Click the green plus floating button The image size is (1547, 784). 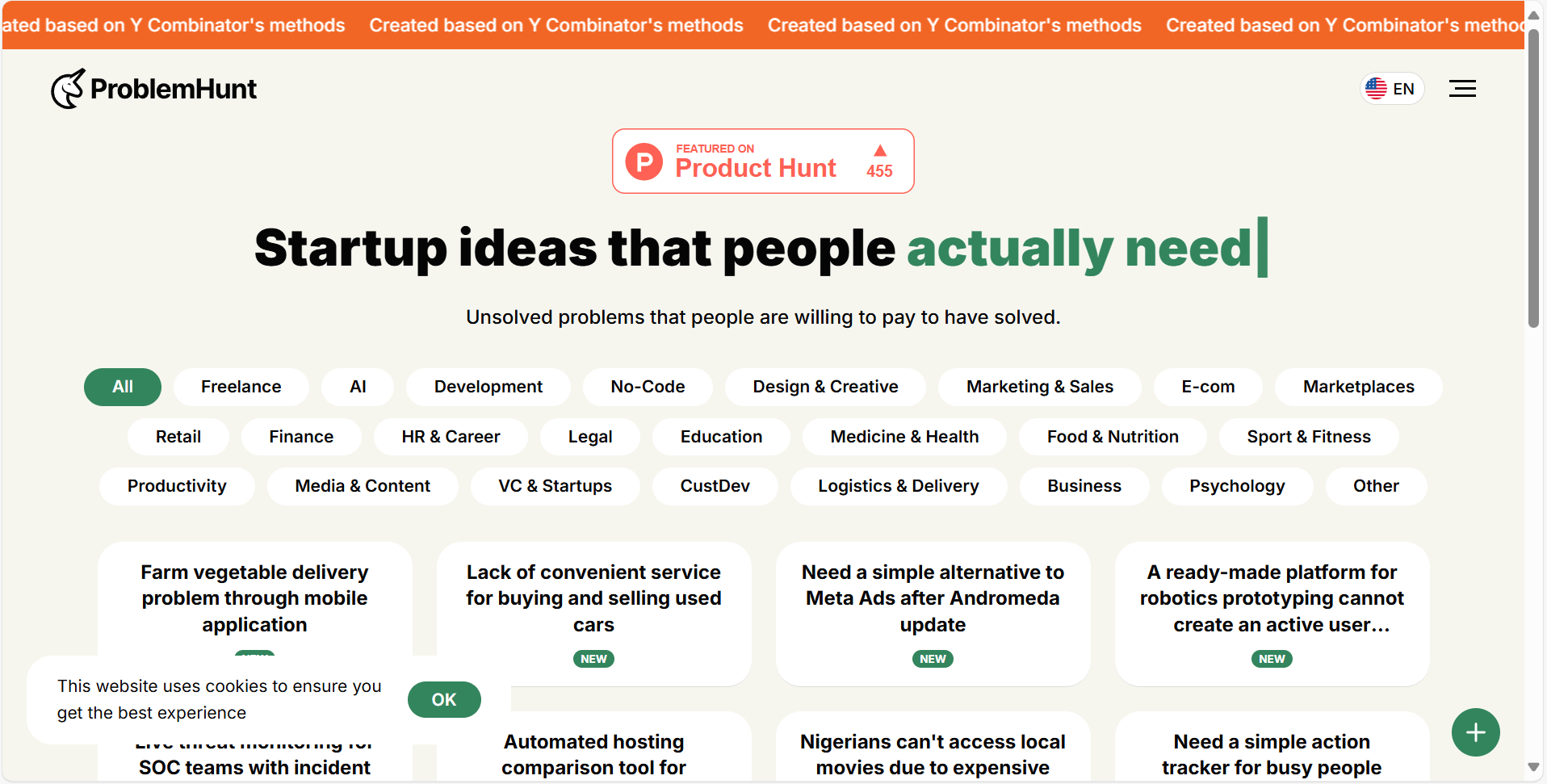(1475, 732)
